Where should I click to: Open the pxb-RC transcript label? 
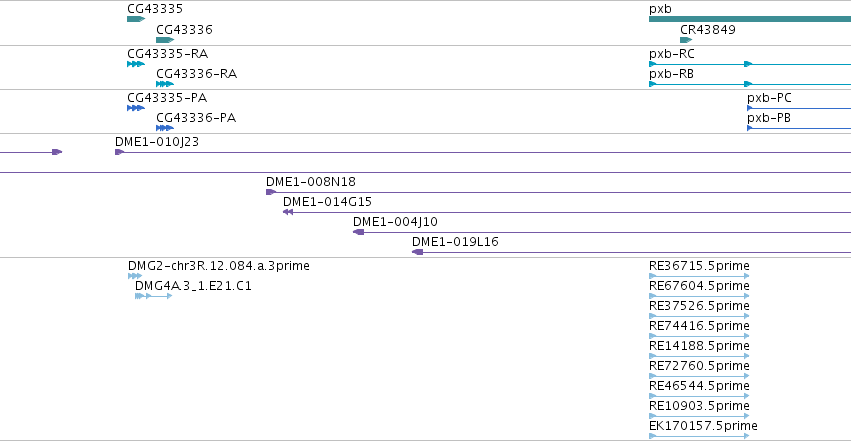671,54
